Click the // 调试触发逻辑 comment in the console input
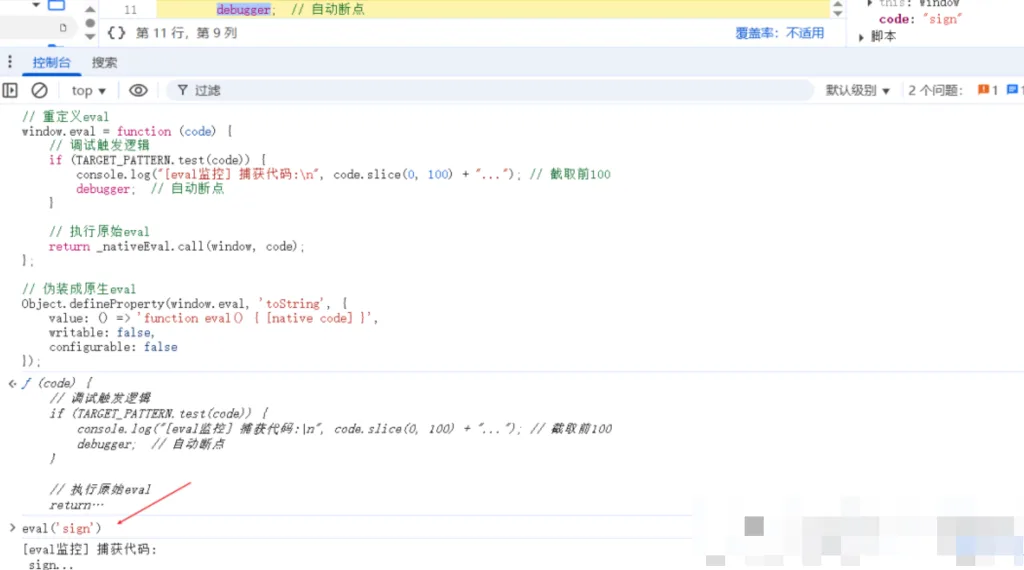This screenshot has width=1024, height=570. [x=99, y=146]
